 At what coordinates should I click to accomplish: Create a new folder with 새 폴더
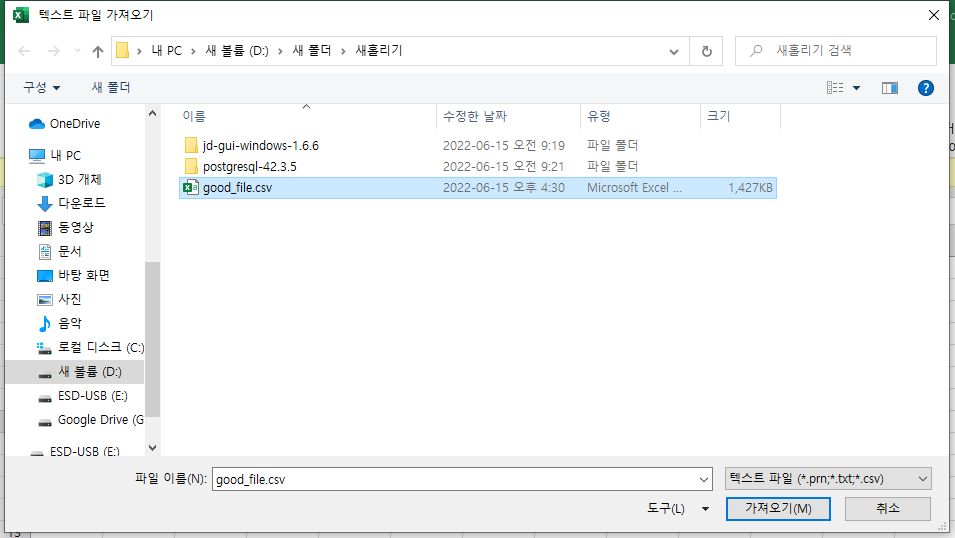(111, 88)
